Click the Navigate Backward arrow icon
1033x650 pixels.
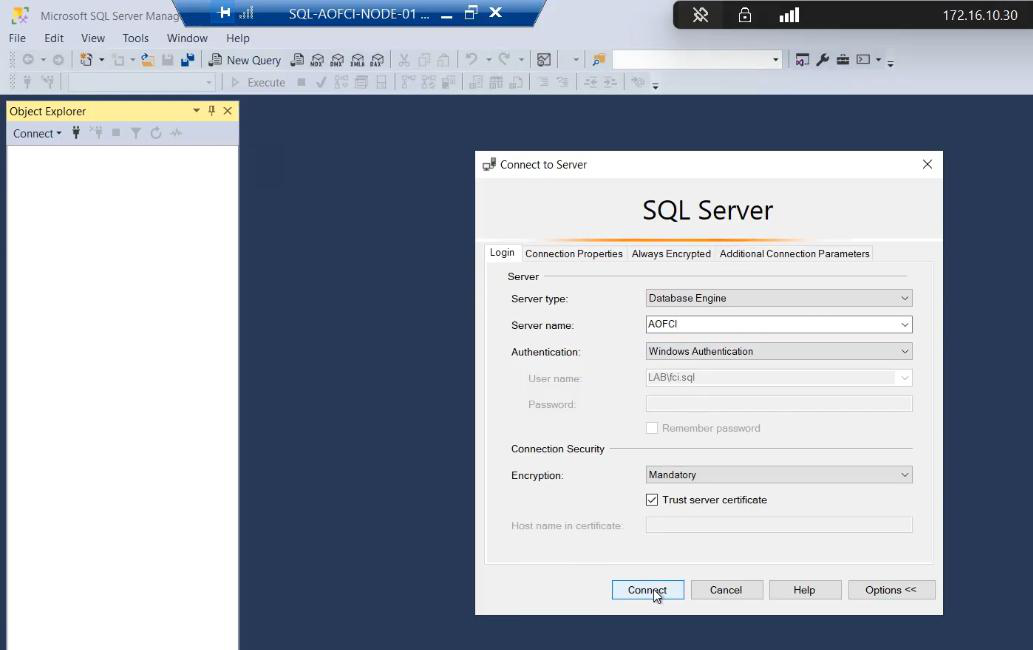[x=28, y=60]
